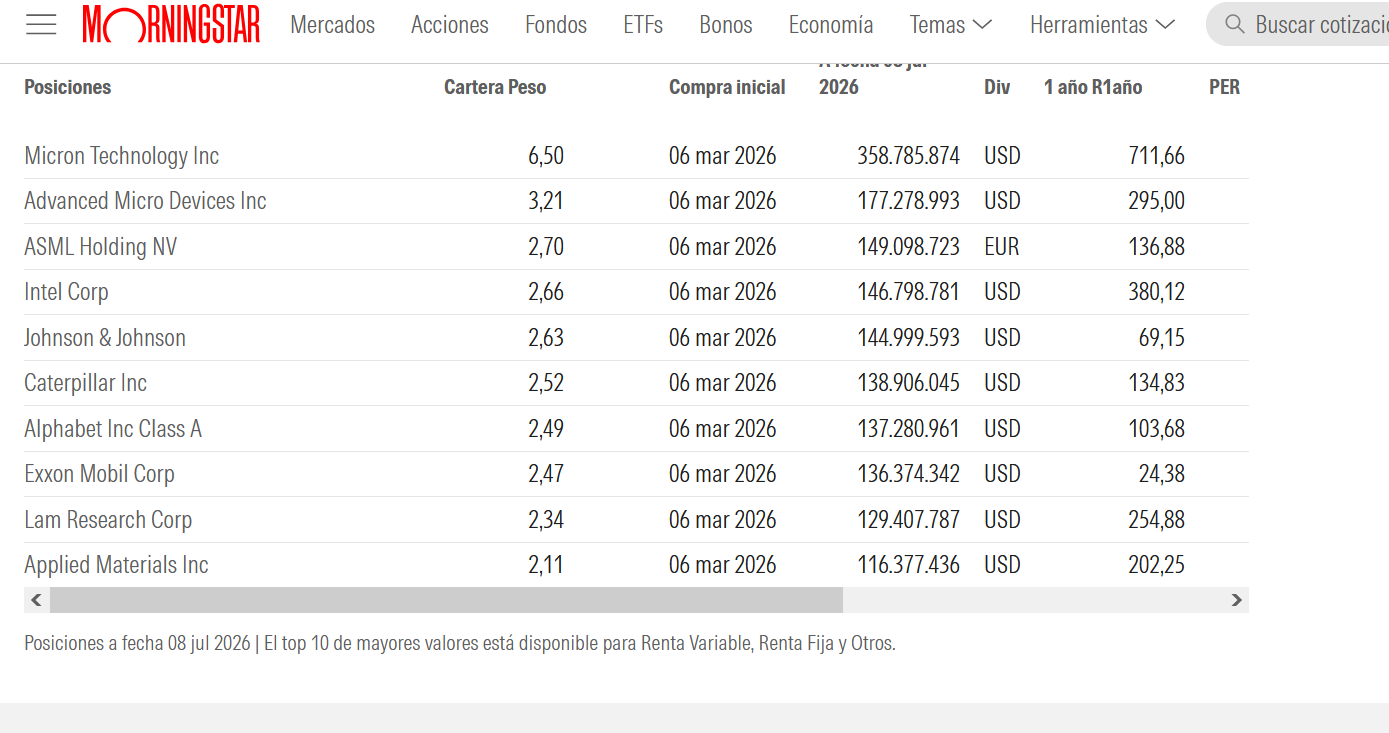The image size is (1389, 733).
Task: Click the Posiciones column header
Action: (x=68, y=87)
